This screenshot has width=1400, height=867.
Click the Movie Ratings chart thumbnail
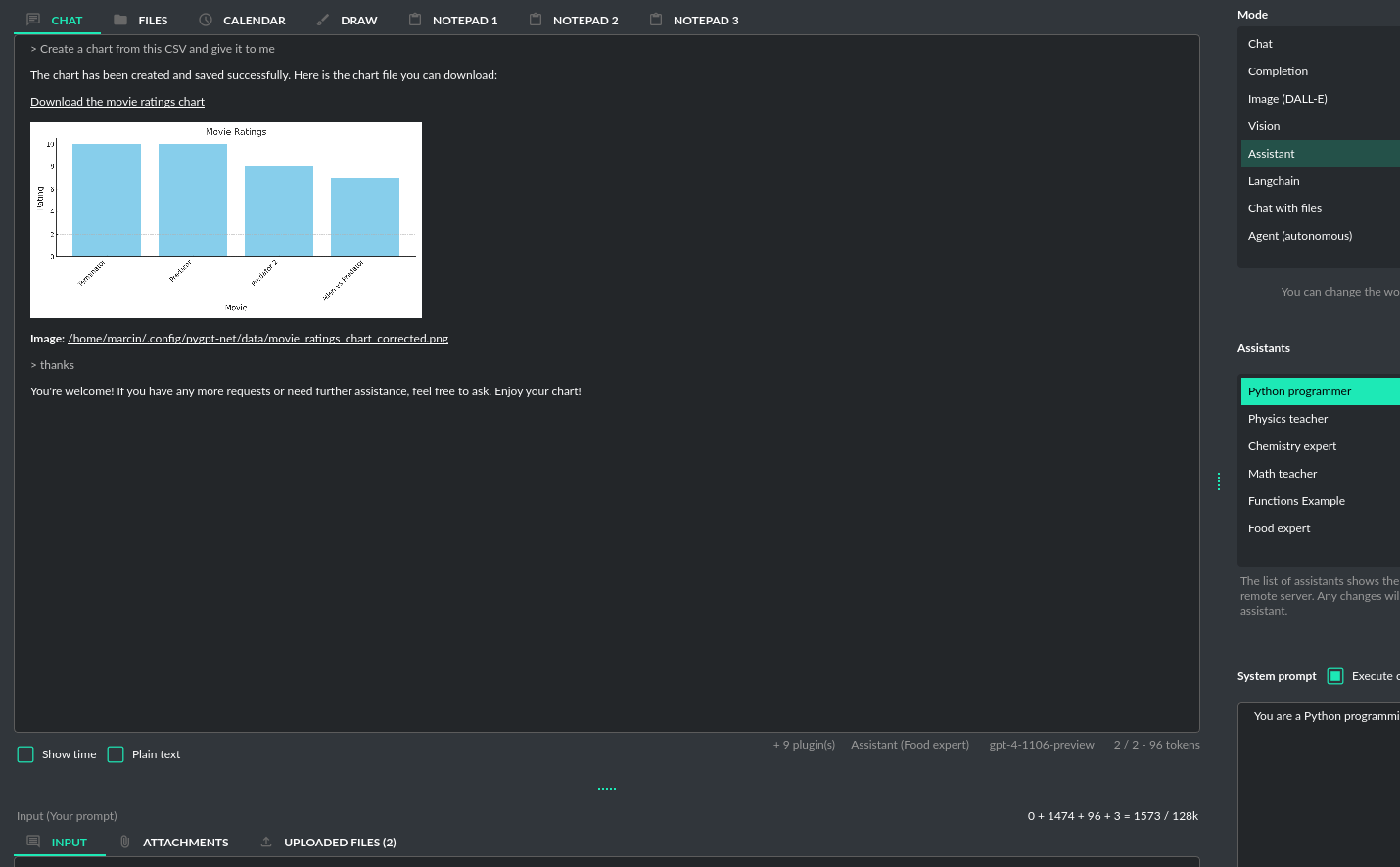[226, 219]
